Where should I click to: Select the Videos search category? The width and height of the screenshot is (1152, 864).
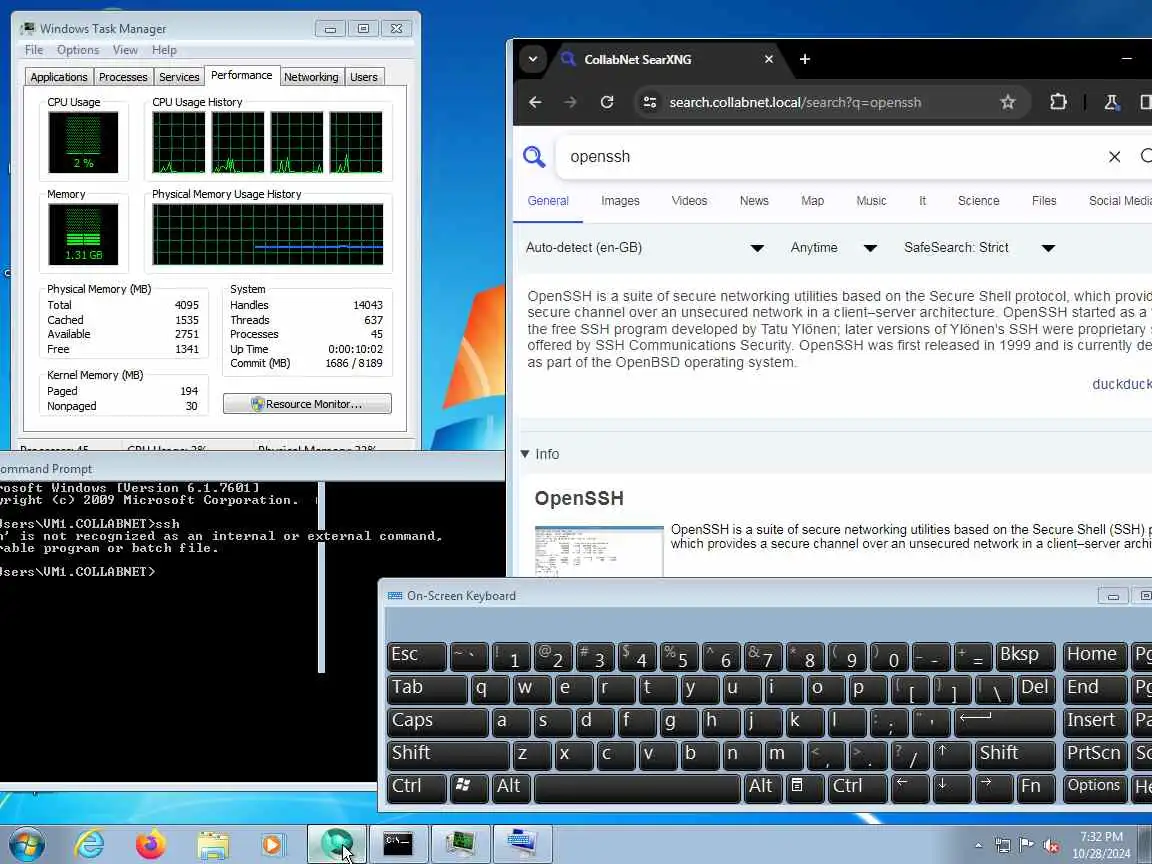pyautogui.click(x=689, y=201)
